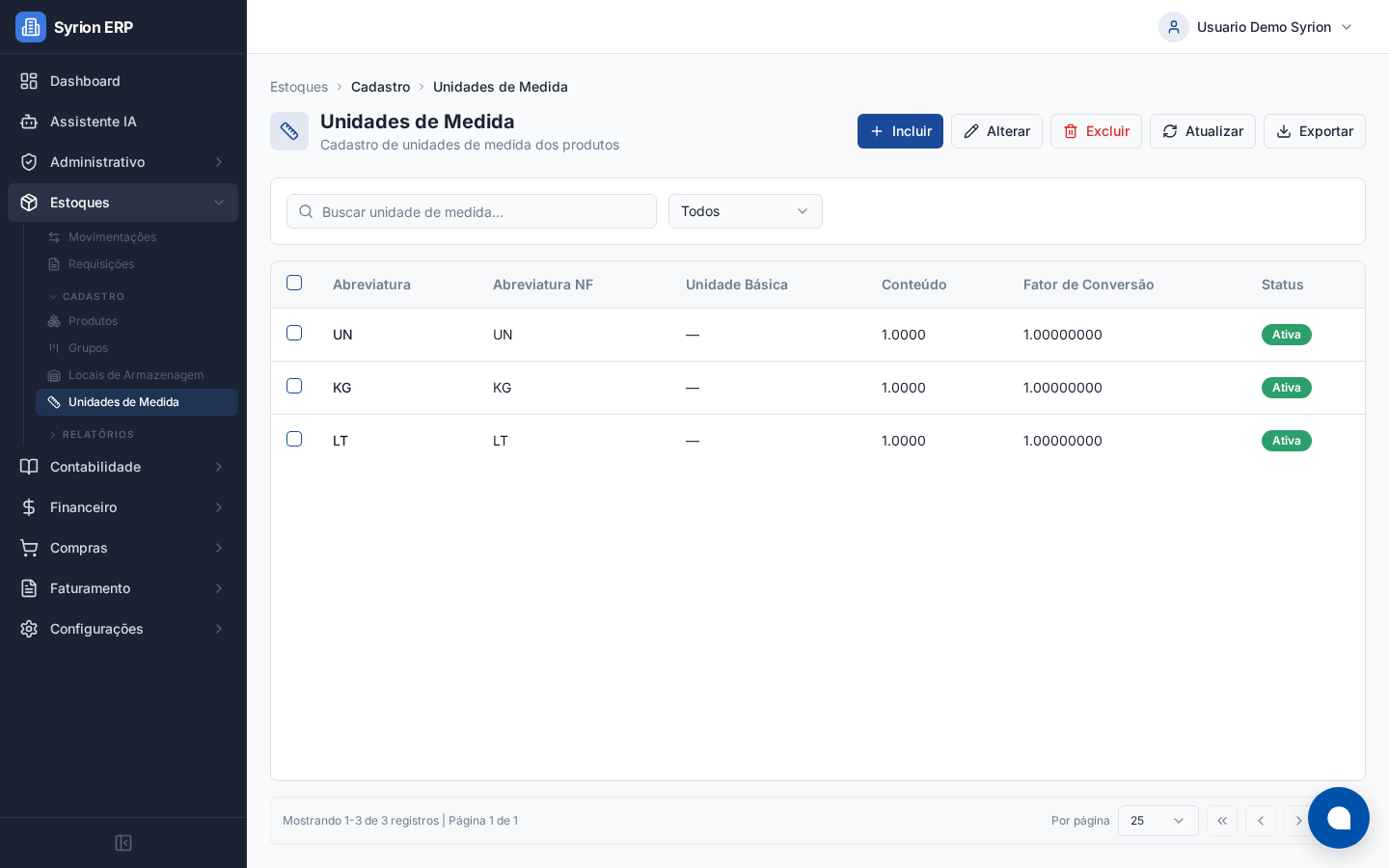This screenshot has width=1389, height=868.
Task: Open Locais de Armazenagem in sidebar
Action: [137, 375]
